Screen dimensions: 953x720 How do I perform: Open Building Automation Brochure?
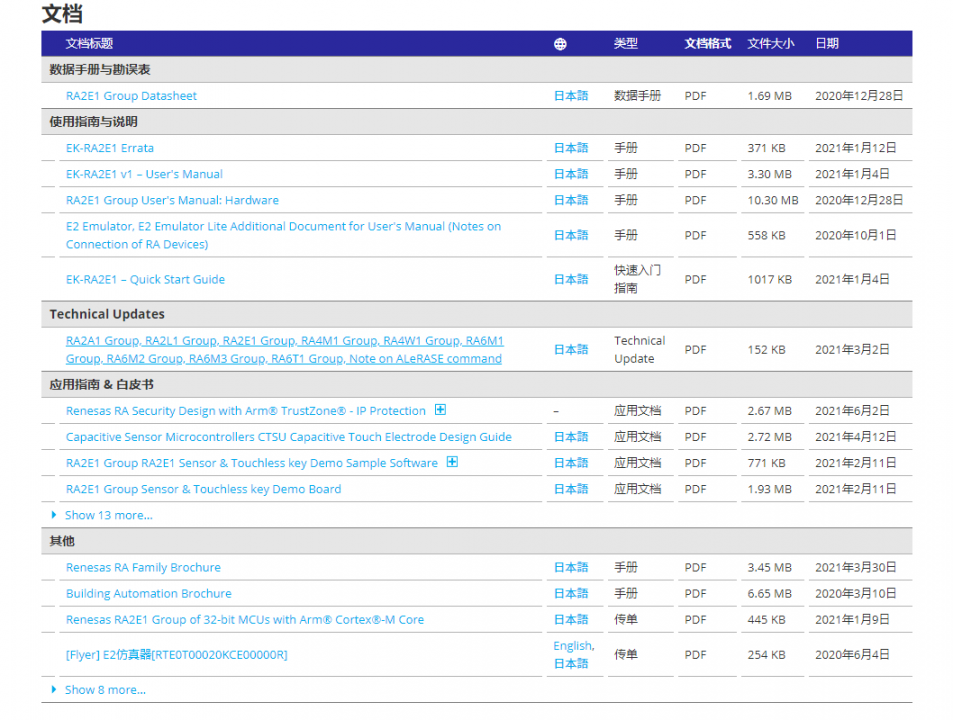pyautogui.click(x=149, y=593)
